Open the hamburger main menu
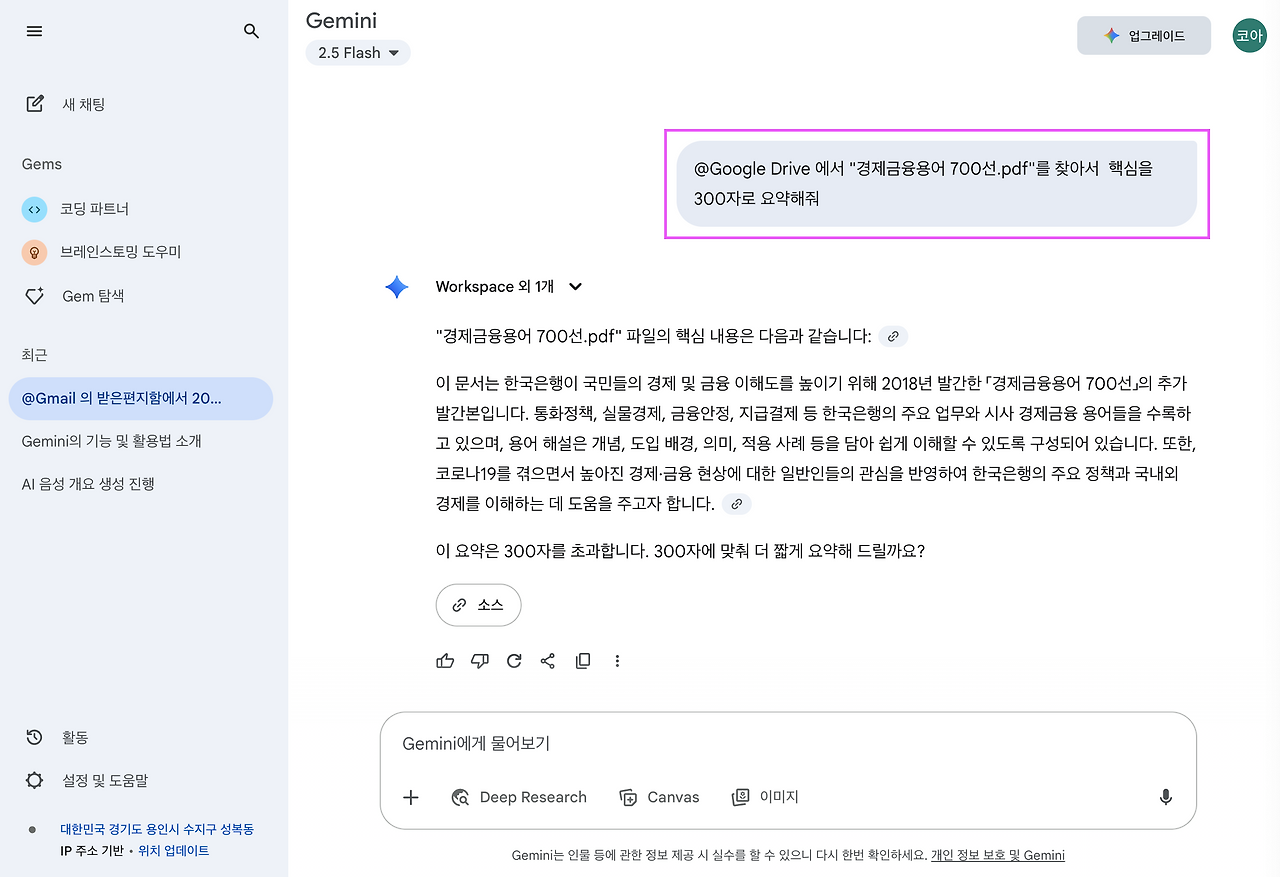Screen dimensions: 1280x877 (x=34, y=31)
